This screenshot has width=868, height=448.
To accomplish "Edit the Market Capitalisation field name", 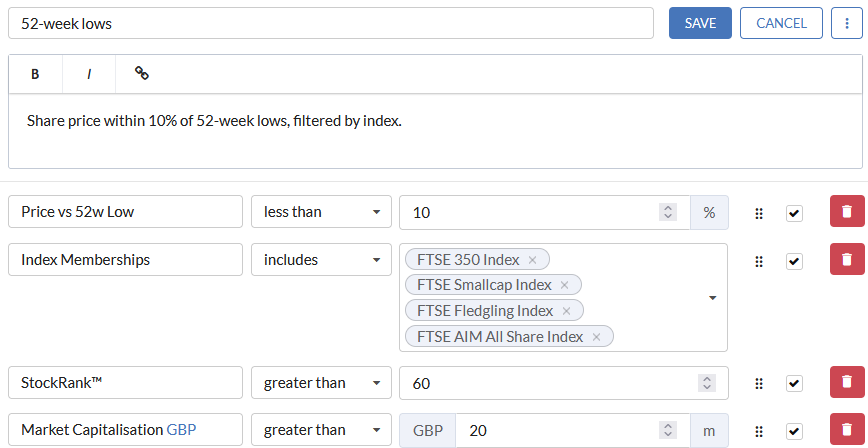I will 125,430.
